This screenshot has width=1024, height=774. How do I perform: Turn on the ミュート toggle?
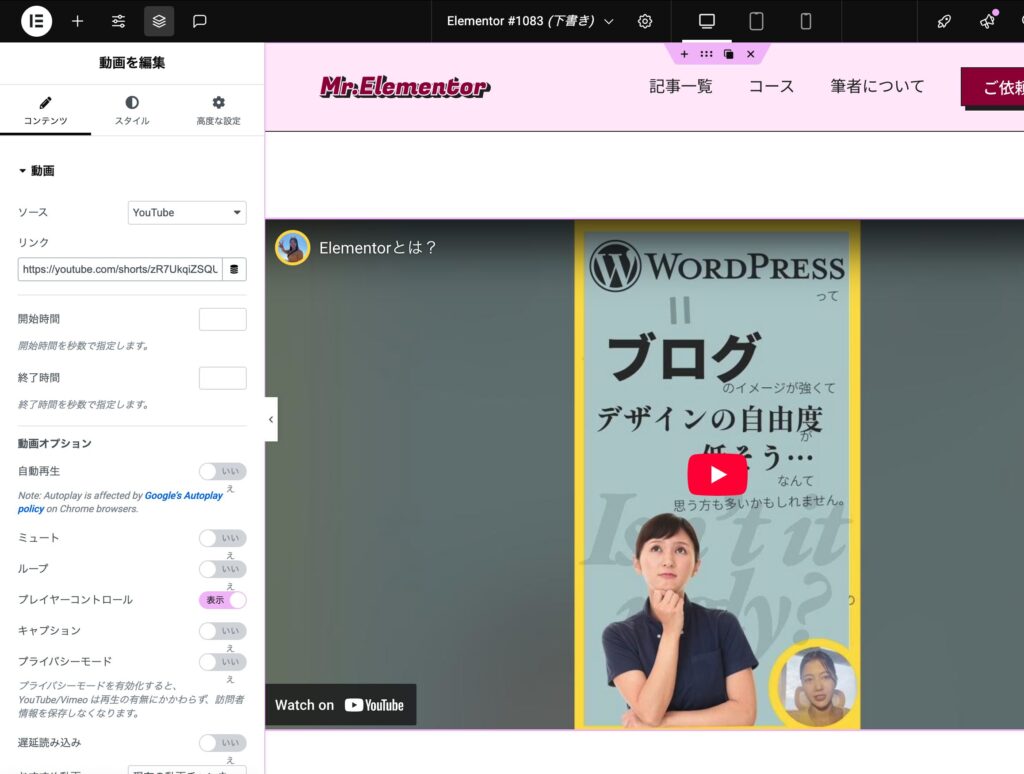[222, 539]
